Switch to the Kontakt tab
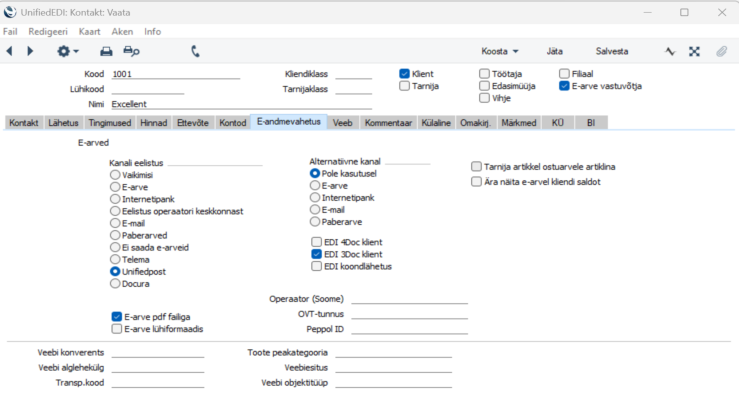The height and width of the screenshot is (406, 739). coord(24,123)
